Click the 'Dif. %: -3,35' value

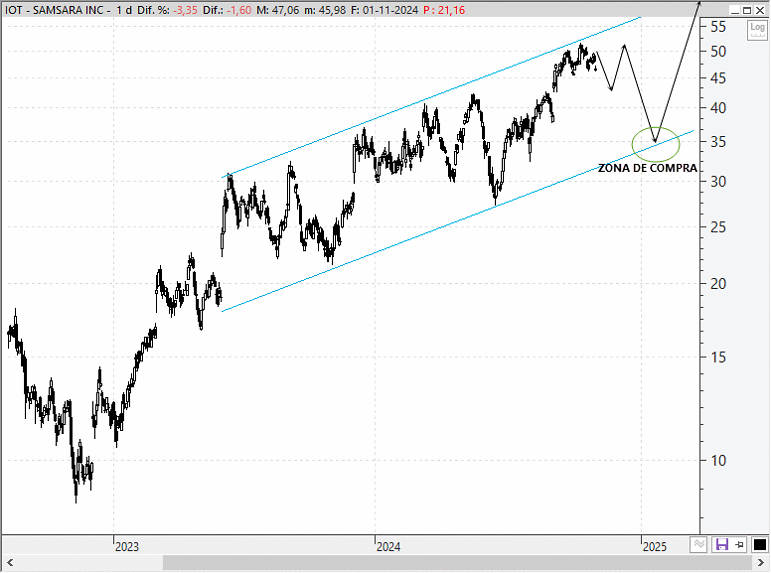click(167, 10)
